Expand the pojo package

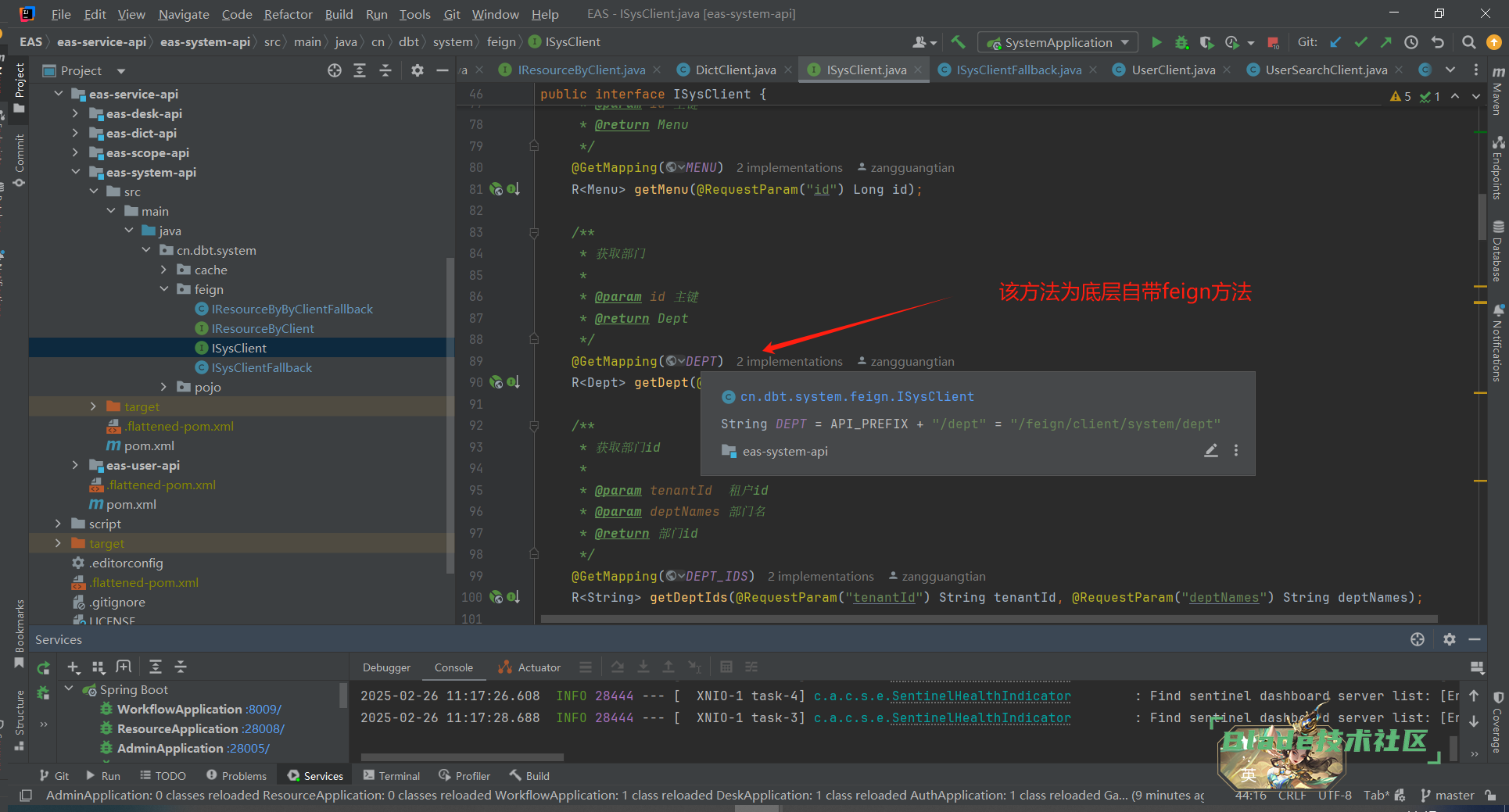tap(164, 388)
